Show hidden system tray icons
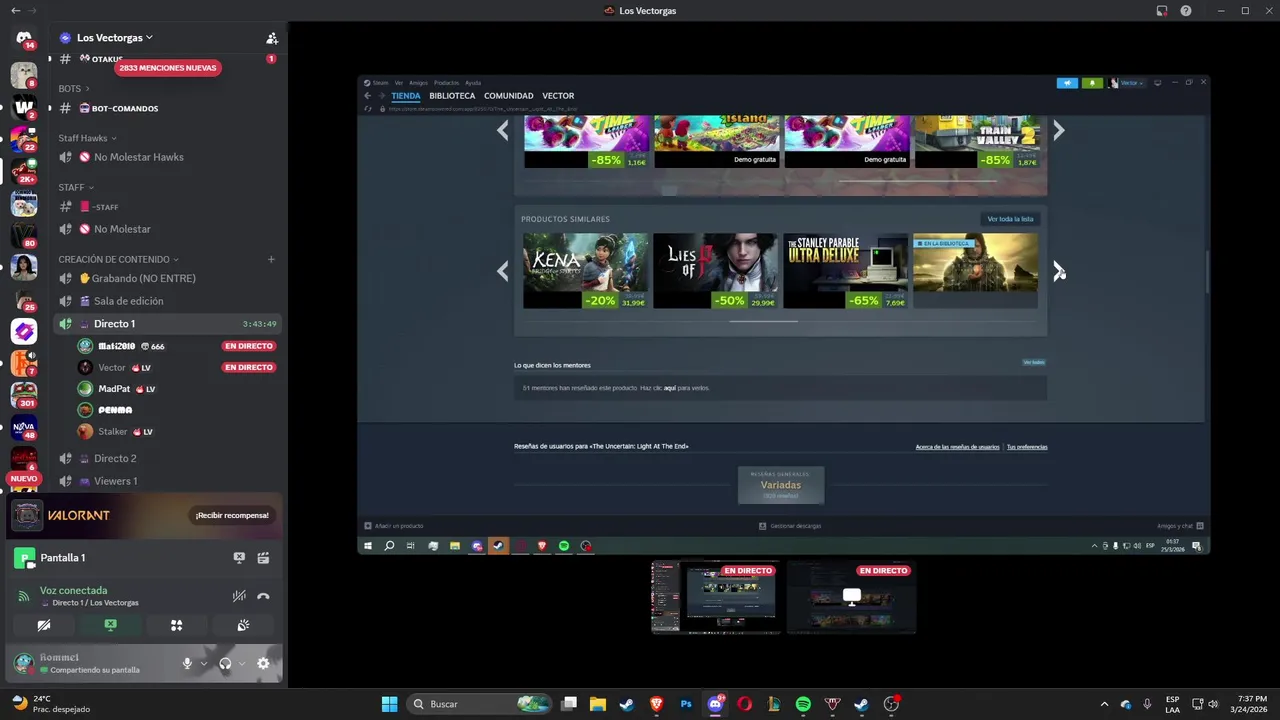1280x720 pixels. (x=1104, y=704)
